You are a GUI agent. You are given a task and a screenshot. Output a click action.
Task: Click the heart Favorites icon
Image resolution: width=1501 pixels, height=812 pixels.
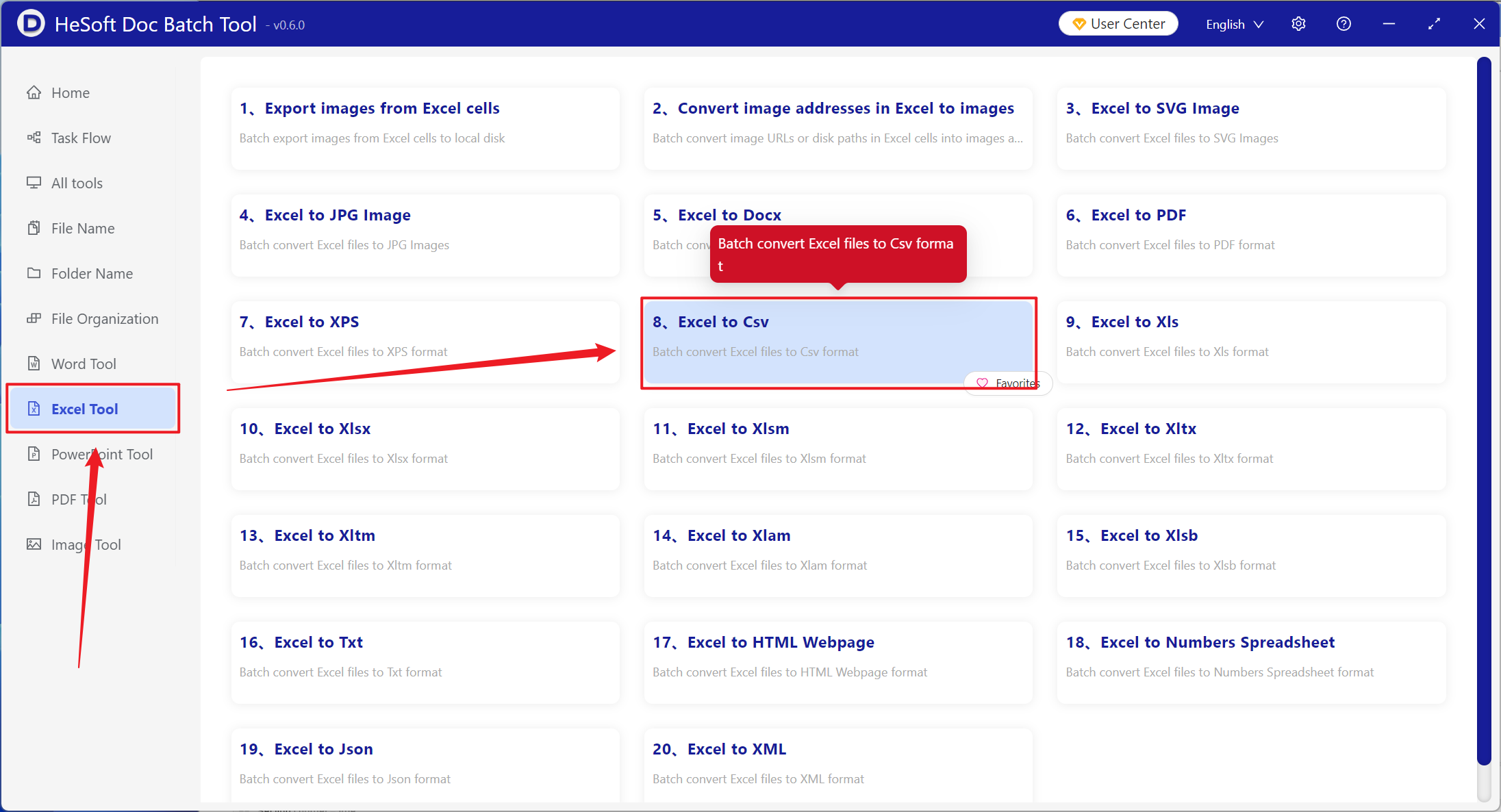[x=982, y=383]
